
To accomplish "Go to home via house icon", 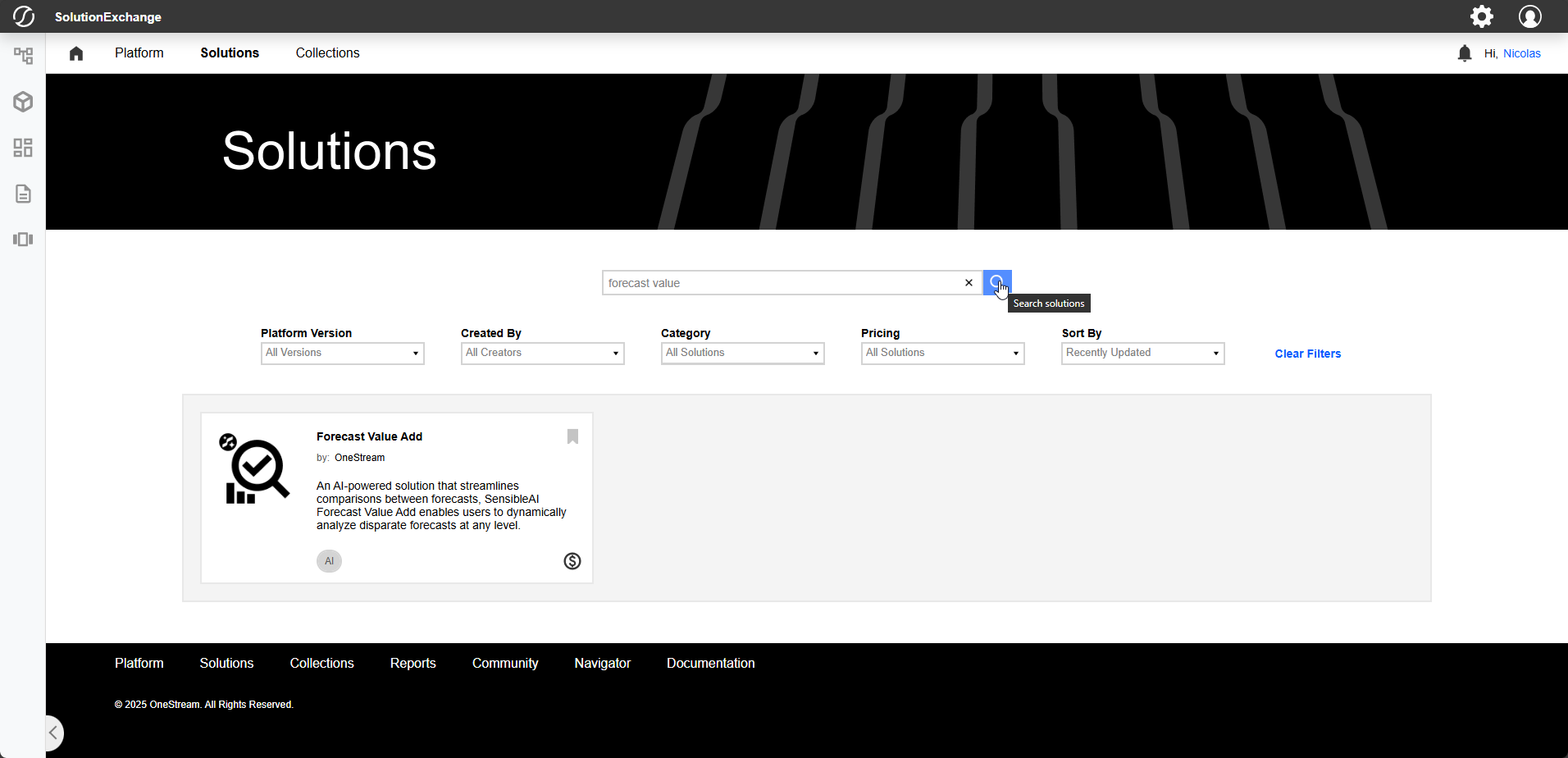I will click(76, 53).
